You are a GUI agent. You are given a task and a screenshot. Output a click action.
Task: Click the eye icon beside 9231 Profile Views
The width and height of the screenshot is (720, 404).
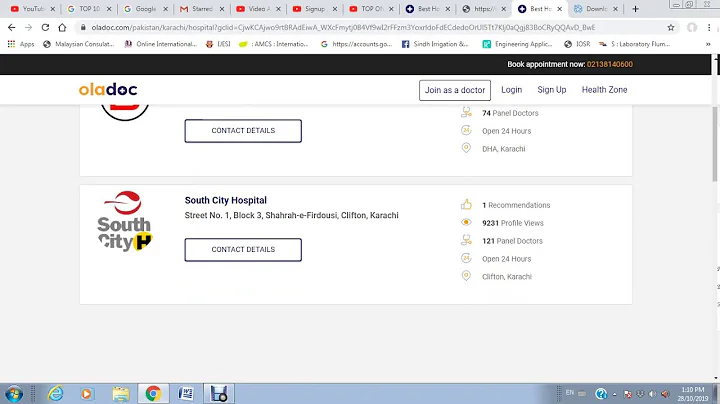(x=466, y=222)
